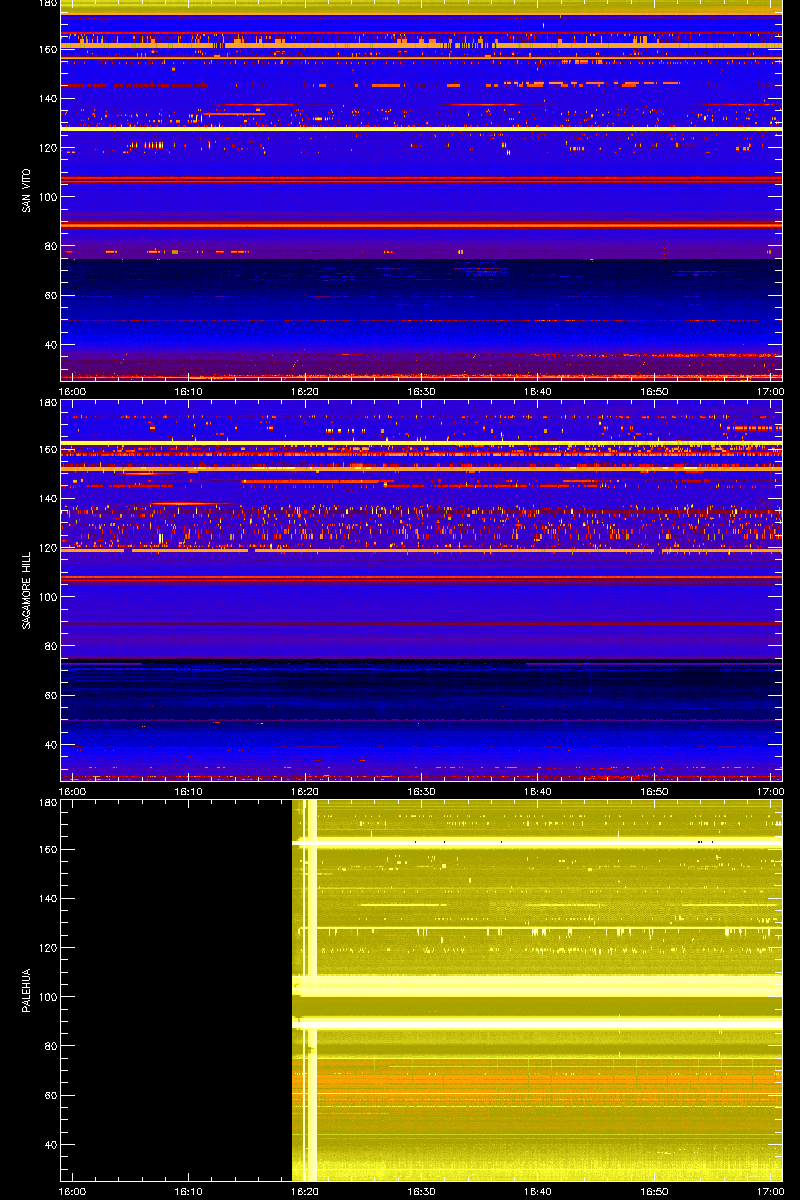Click the 80 tick on Palehua axis
Screen dimensions: 800x1200
[50, 1046]
